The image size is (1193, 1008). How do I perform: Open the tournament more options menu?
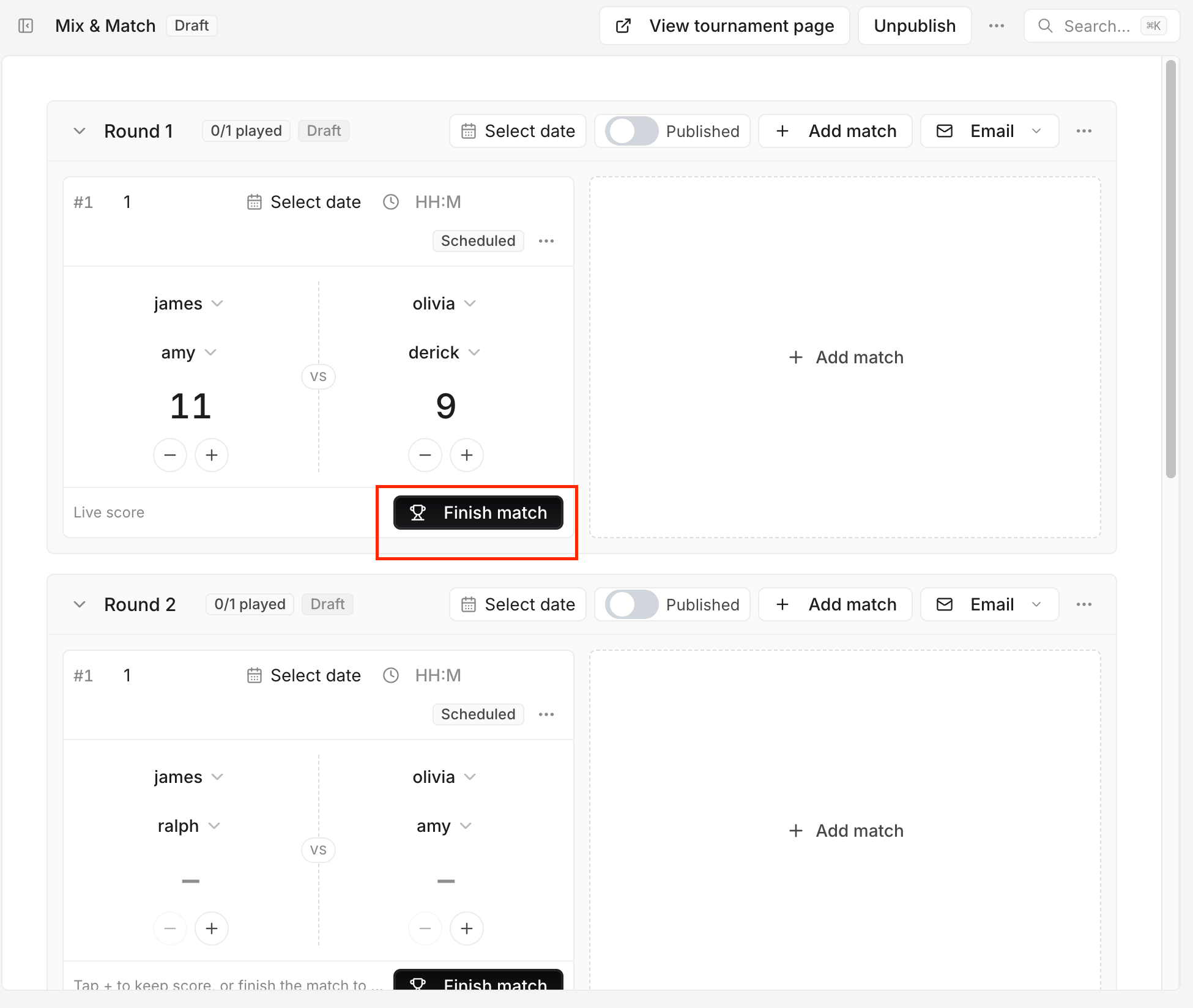click(x=997, y=26)
